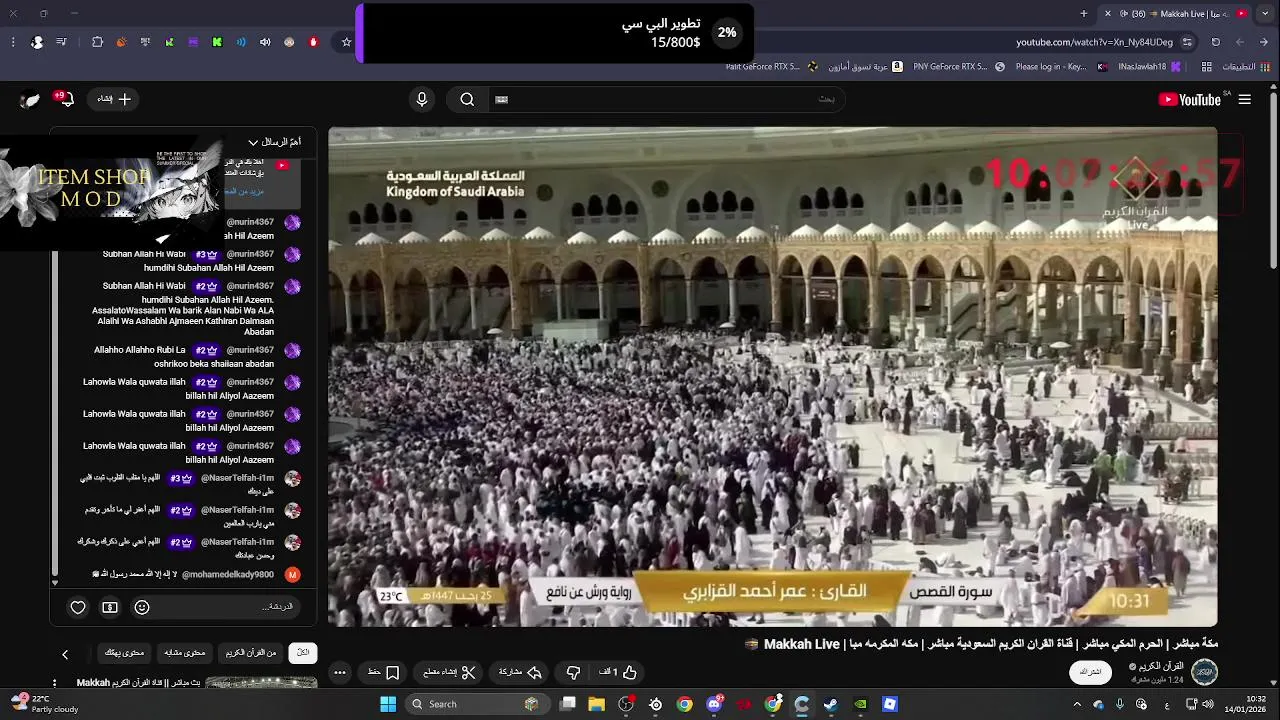Open the YouTube notifications bell
1280x720 pixels.
coord(67,99)
